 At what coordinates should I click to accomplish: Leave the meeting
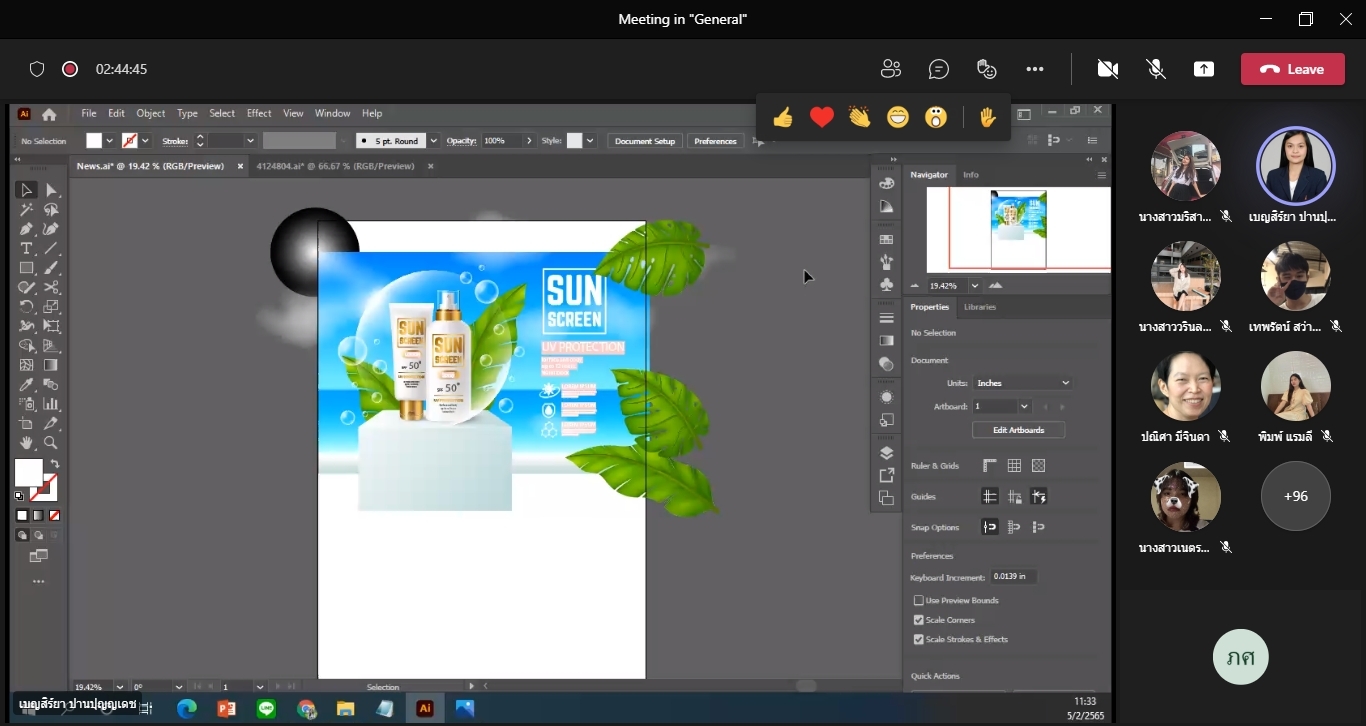[x=1292, y=69]
